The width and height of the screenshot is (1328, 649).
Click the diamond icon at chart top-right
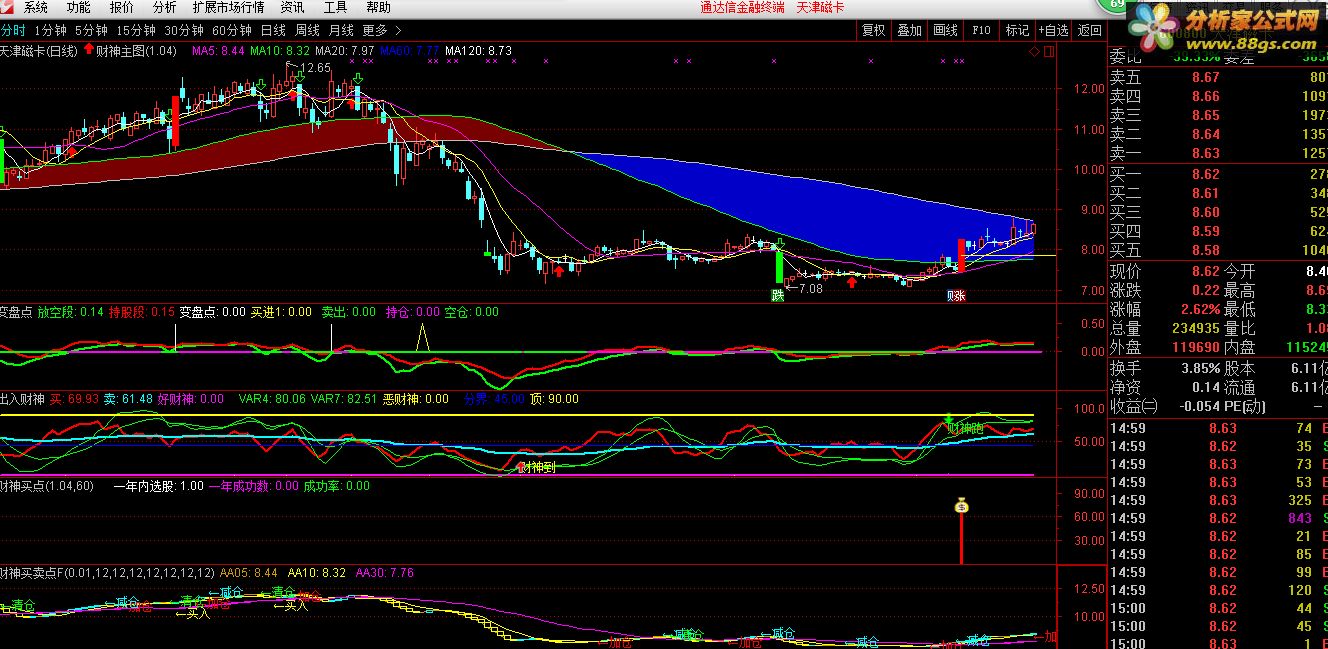click(1033, 51)
